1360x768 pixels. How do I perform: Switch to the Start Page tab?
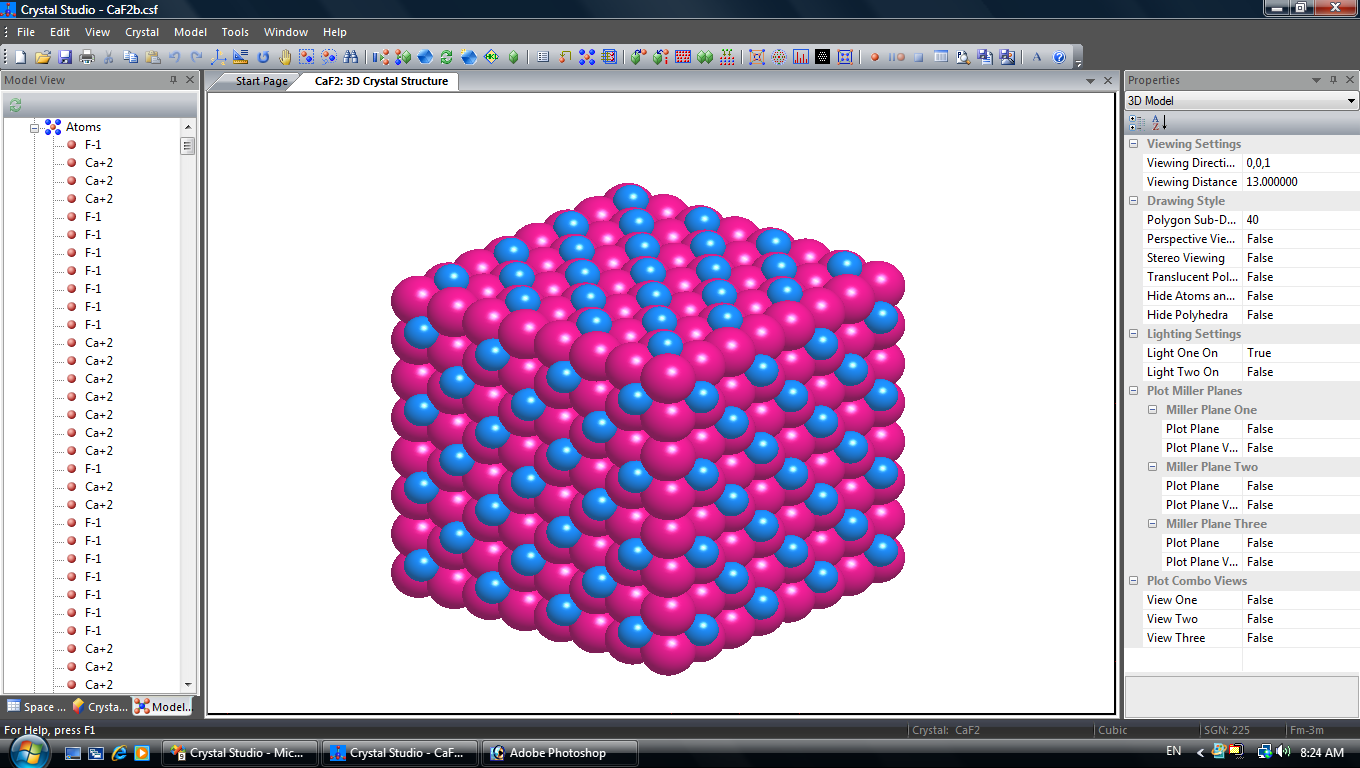click(261, 81)
